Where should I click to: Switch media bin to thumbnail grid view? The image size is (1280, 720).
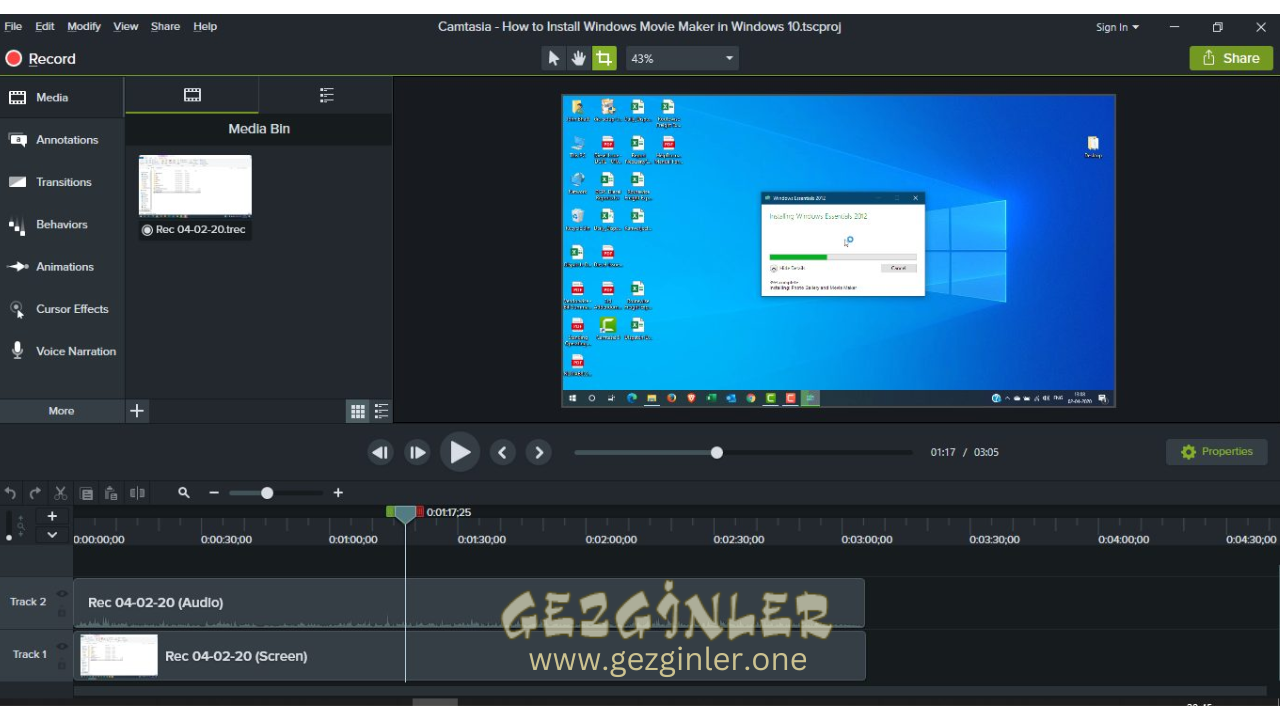[358, 411]
